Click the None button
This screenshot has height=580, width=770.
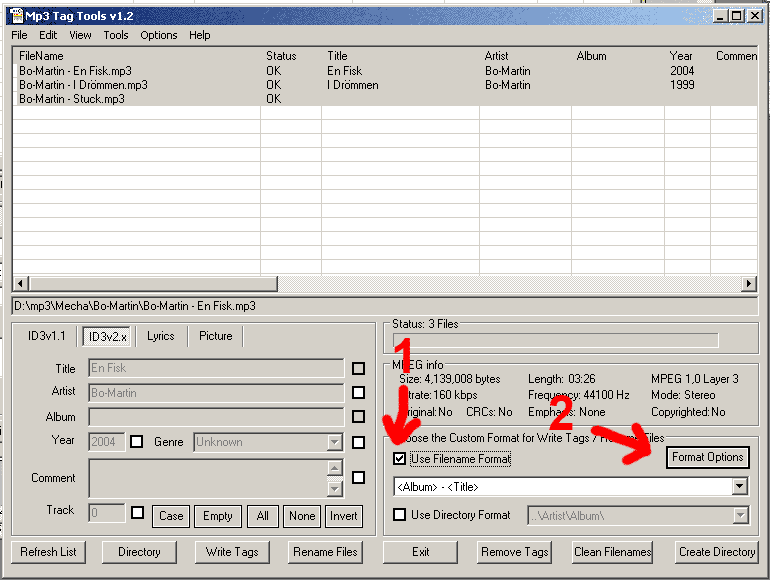coord(302,516)
